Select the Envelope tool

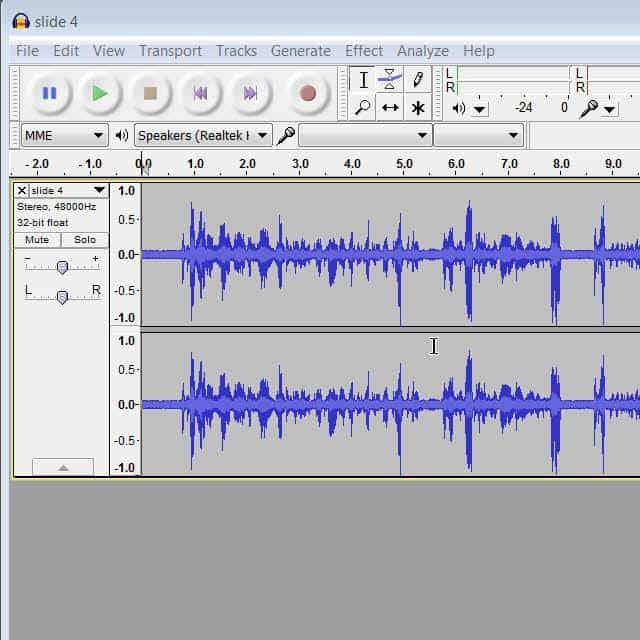coord(389,80)
